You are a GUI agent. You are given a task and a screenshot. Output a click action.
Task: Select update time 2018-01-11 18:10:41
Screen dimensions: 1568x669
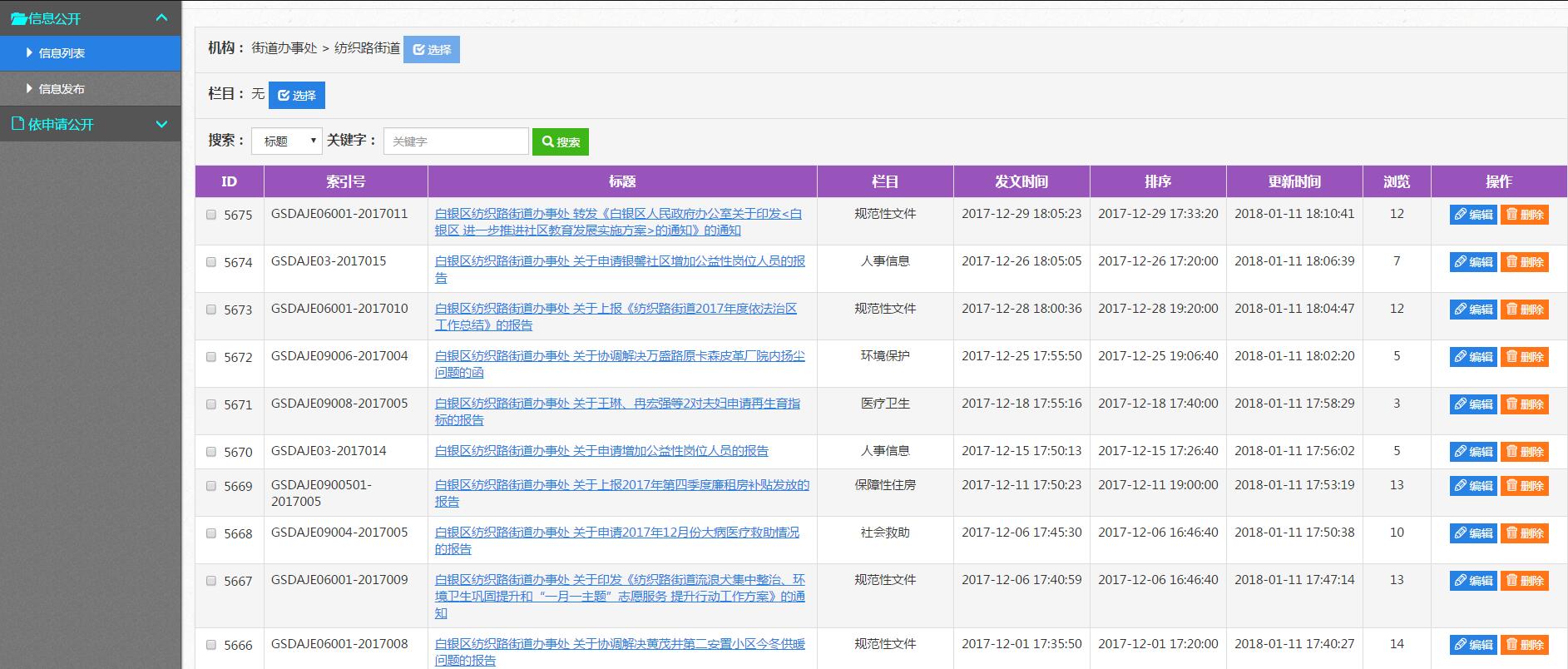tap(1294, 214)
